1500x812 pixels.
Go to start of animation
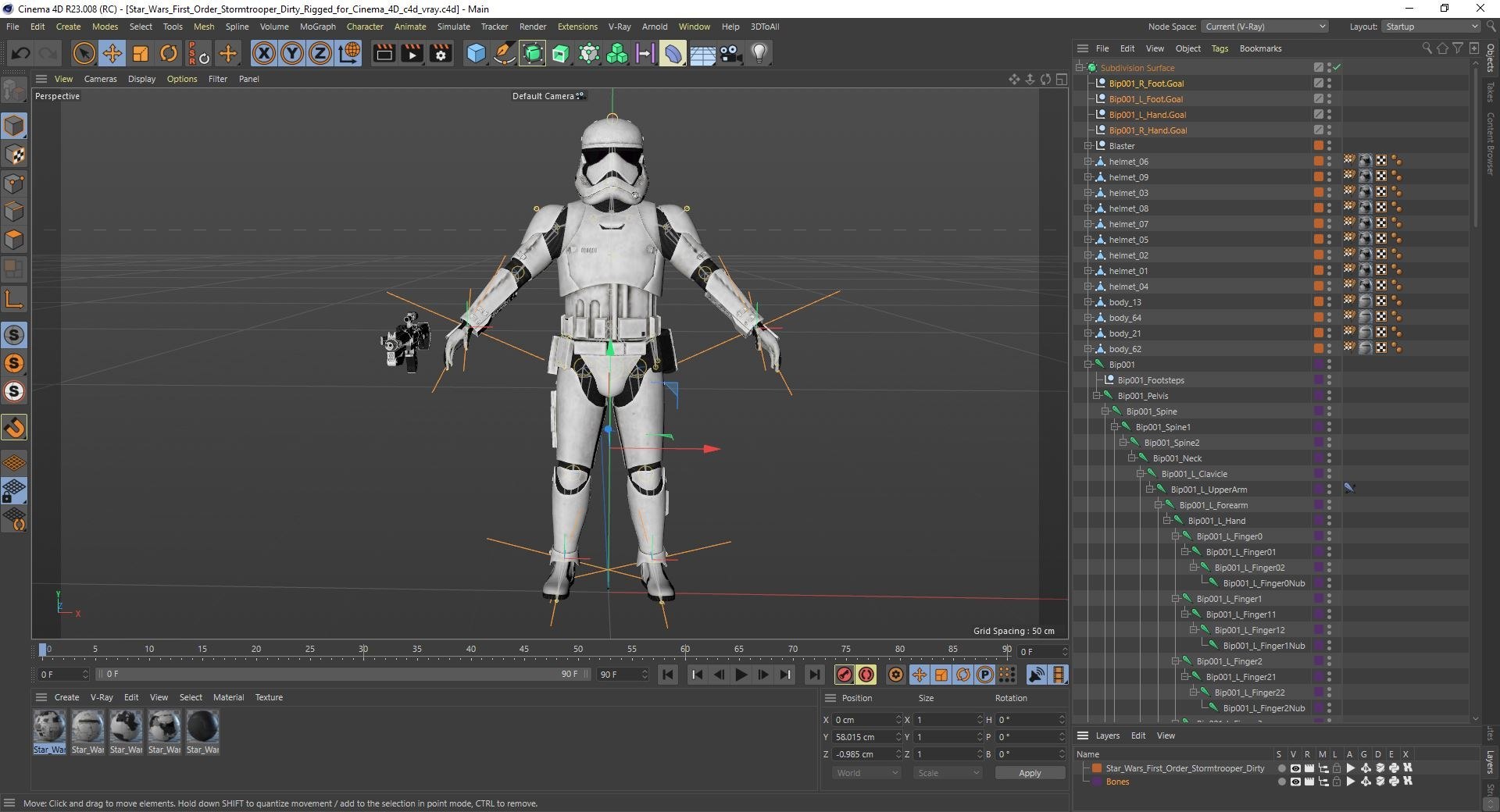coord(668,675)
